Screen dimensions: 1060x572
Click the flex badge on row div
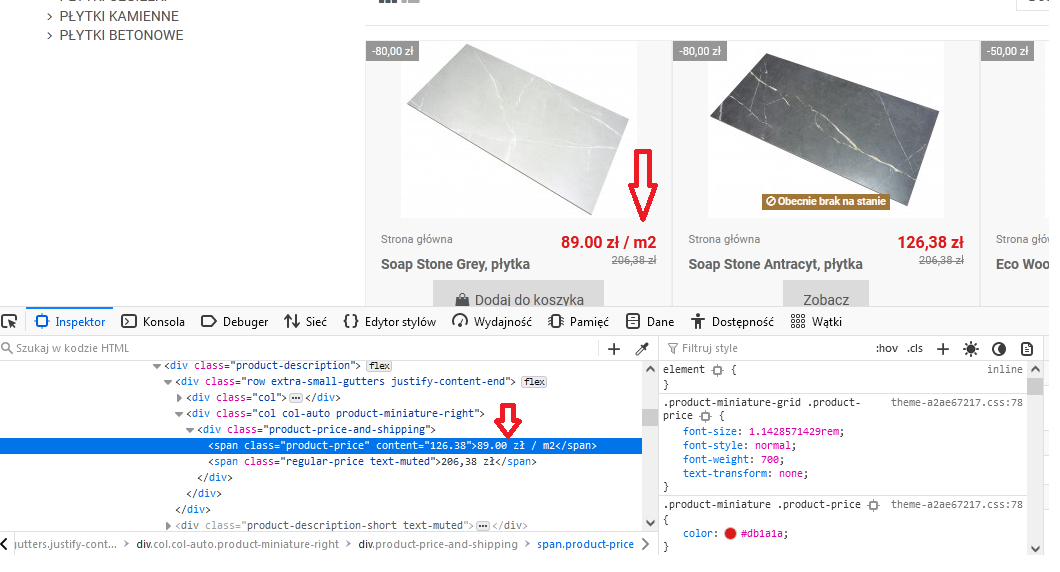pos(534,382)
